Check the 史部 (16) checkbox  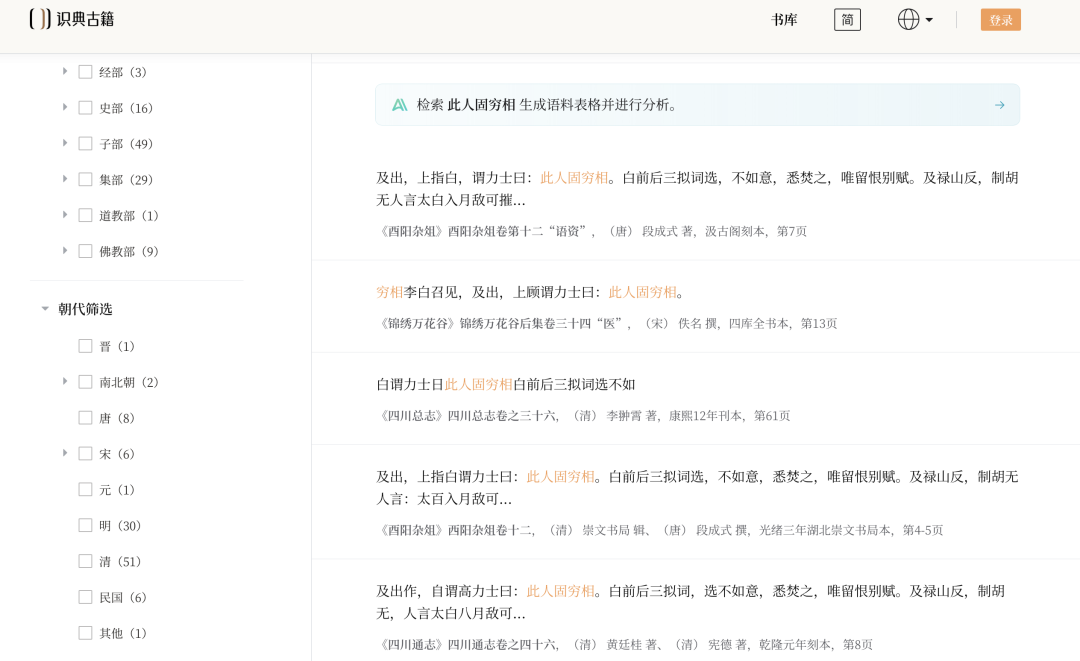click(85, 107)
